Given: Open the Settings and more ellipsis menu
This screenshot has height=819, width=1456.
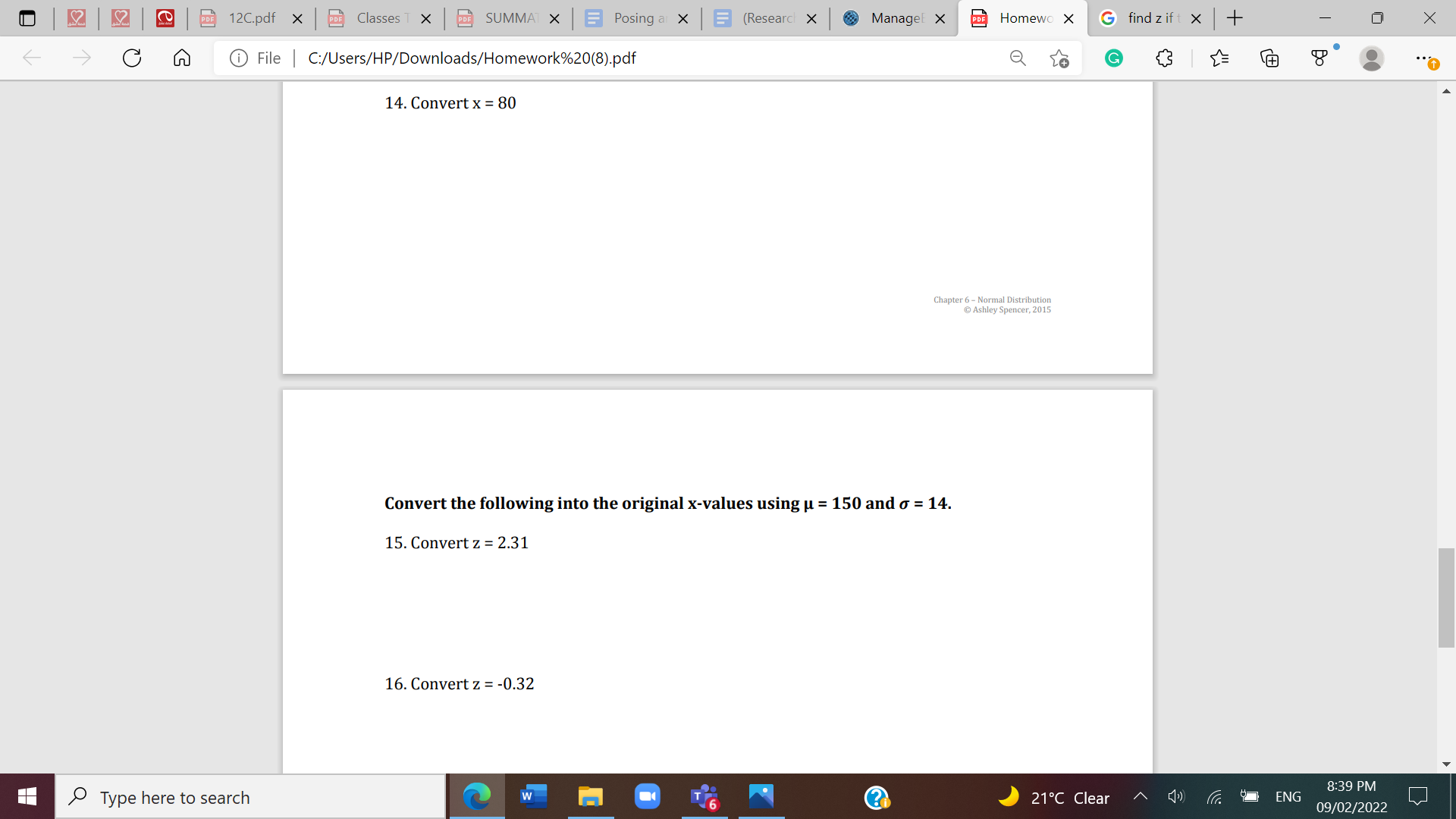Looking at the screenshot, I should click(1424, 58).
